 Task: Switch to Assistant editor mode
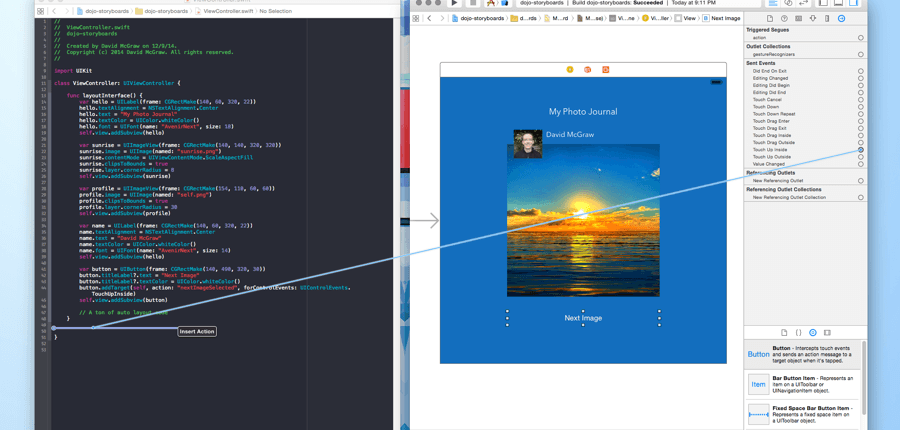788,4
